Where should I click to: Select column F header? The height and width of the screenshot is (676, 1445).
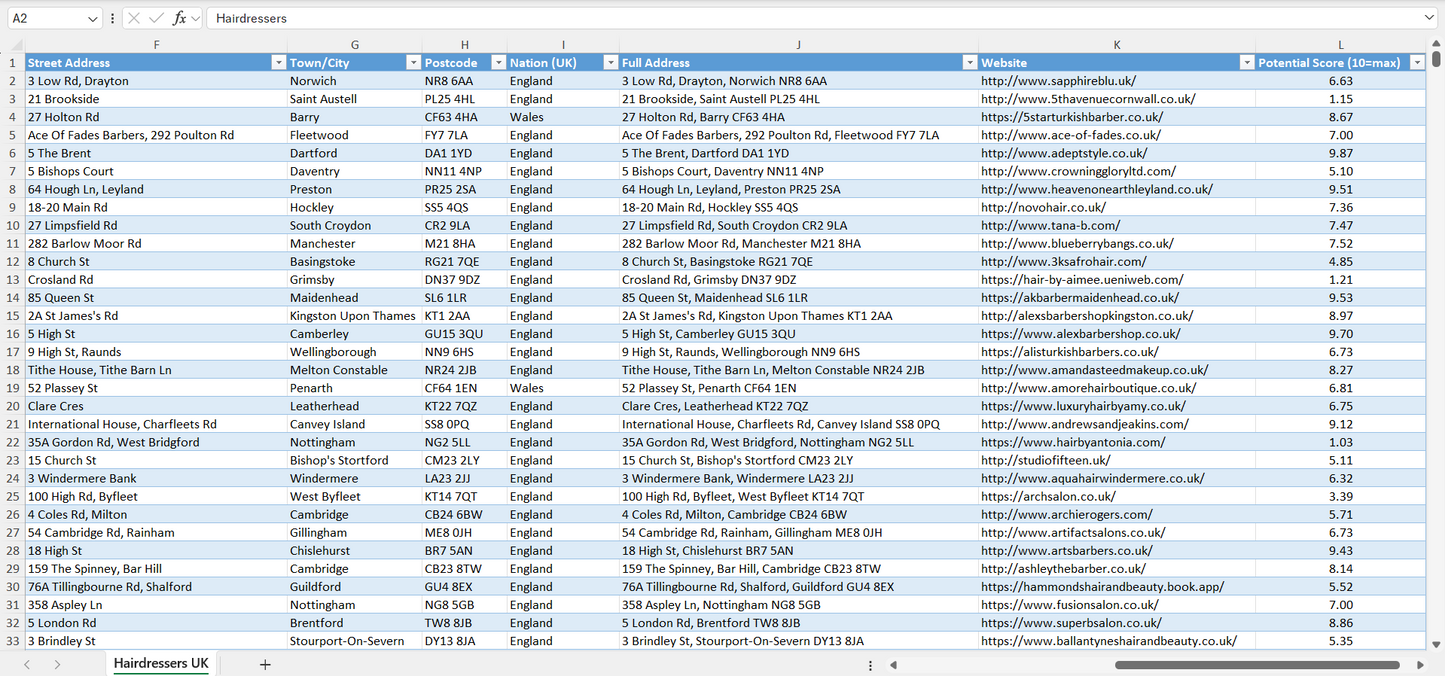(x=156, y=45)
